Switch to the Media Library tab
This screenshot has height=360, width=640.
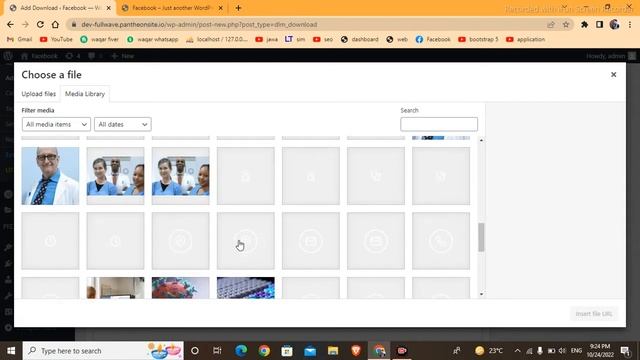(85, 94)
